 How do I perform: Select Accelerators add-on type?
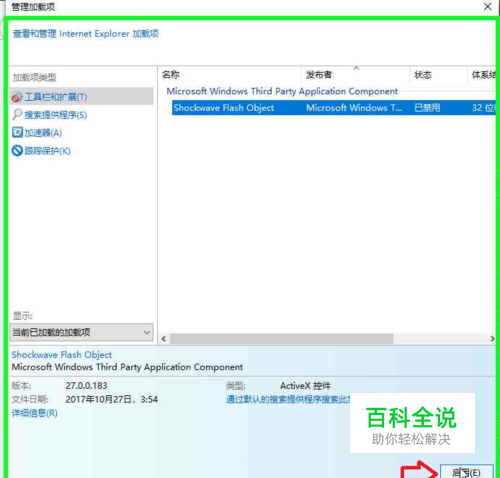(x=37, y=133)
